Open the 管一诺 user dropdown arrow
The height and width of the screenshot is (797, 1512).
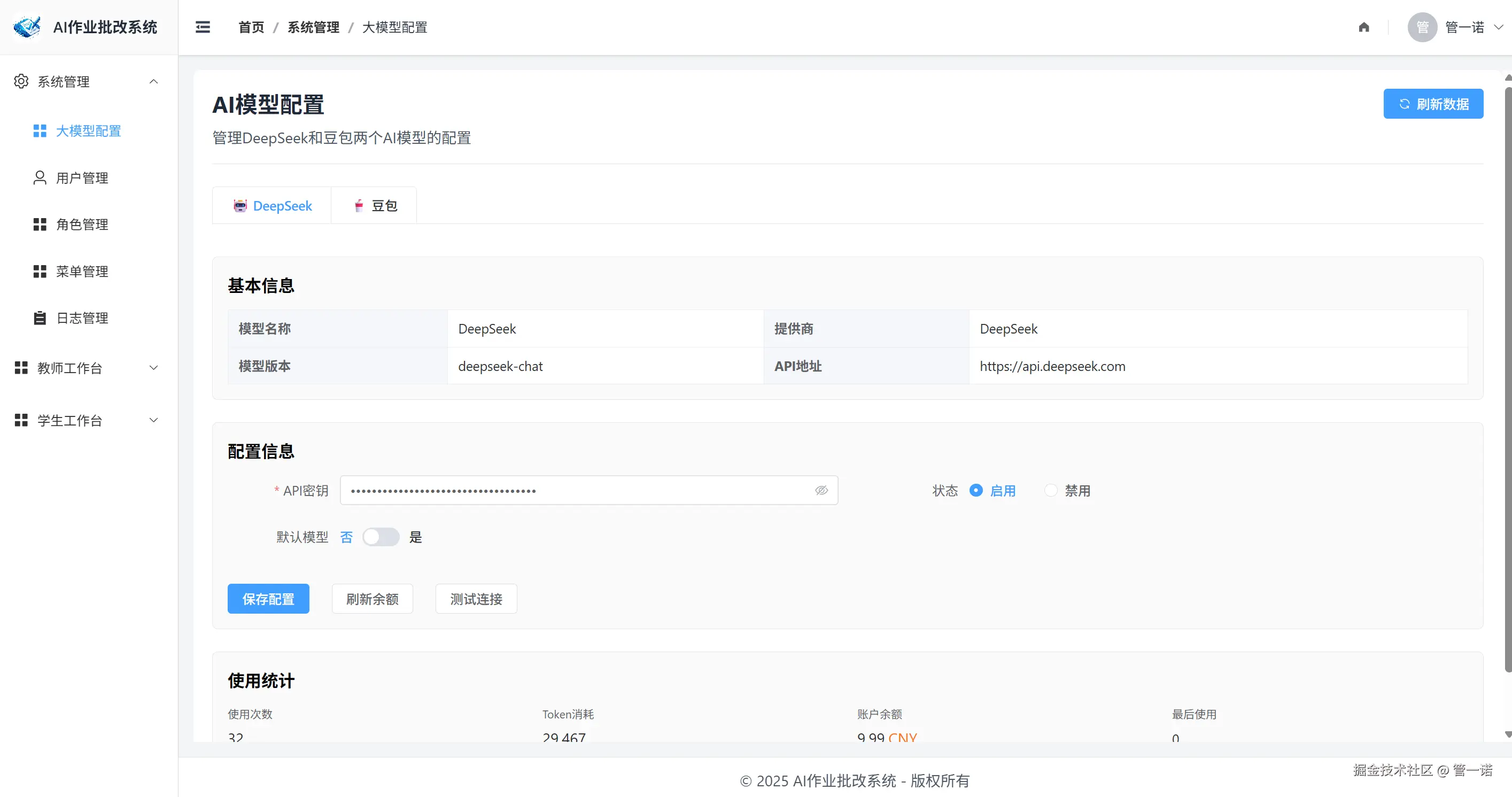click(x=1498, y=27)
